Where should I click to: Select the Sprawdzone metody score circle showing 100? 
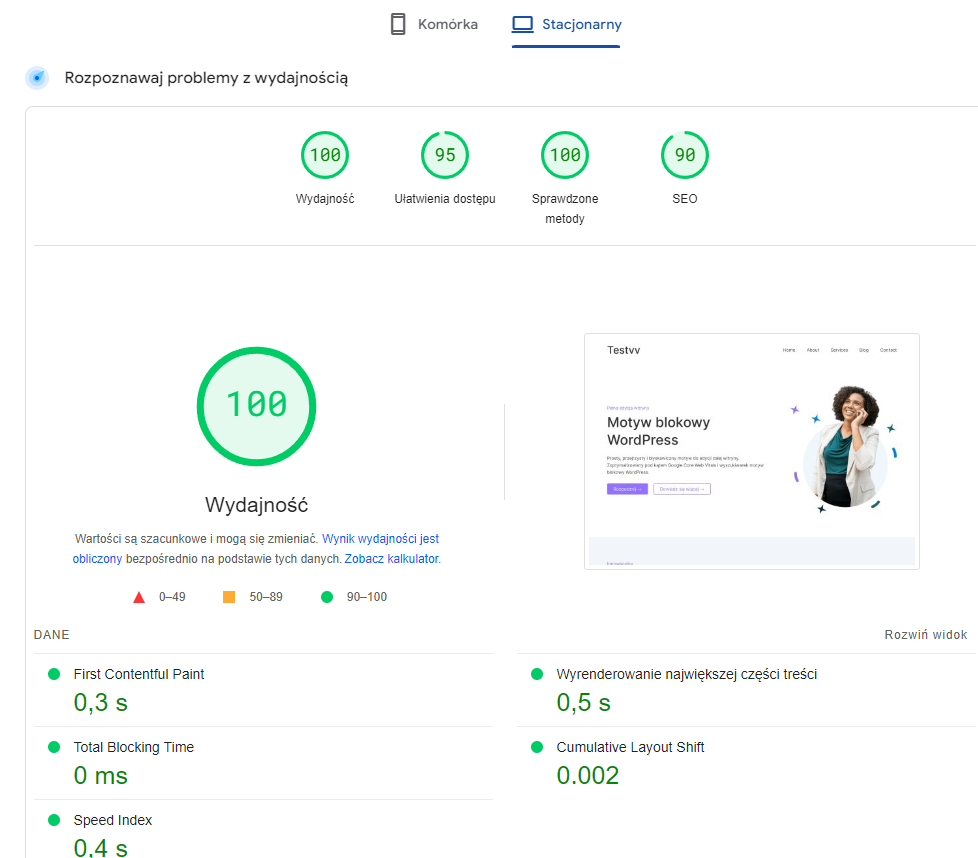click(x=564, y=154)
